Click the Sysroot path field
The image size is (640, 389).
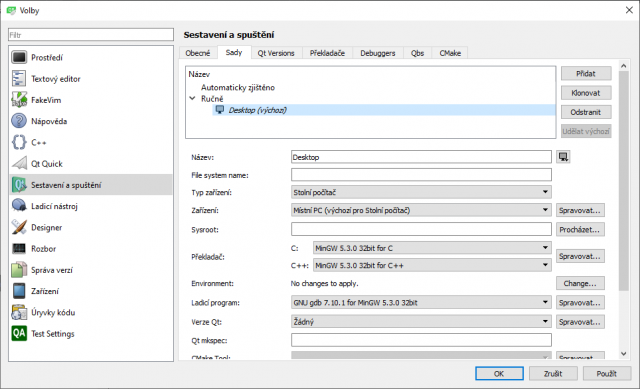(421, 229)
